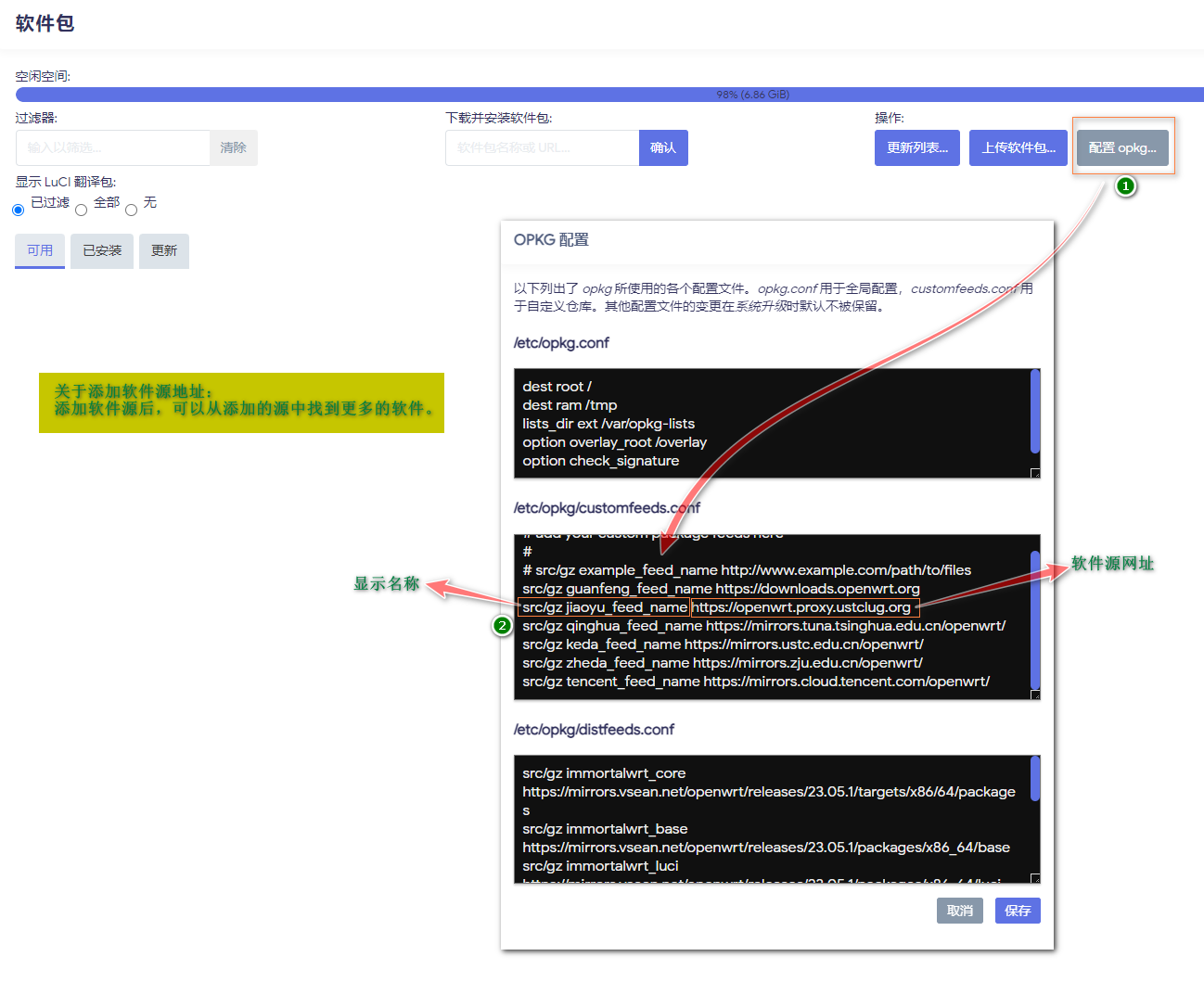Click the 上传软件包... button
The width and height of the screenshot is (1204, 982).
point(1018,147)
